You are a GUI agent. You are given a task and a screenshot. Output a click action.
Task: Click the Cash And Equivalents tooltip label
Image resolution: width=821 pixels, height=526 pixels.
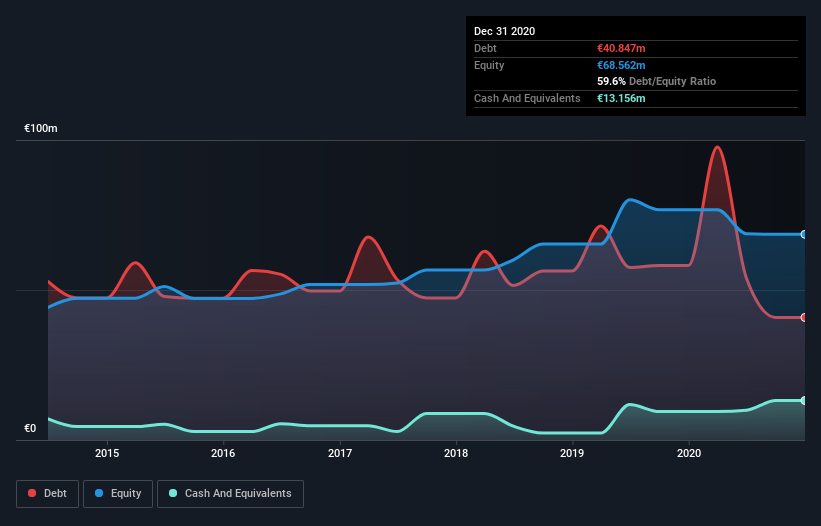pos(527,98)
